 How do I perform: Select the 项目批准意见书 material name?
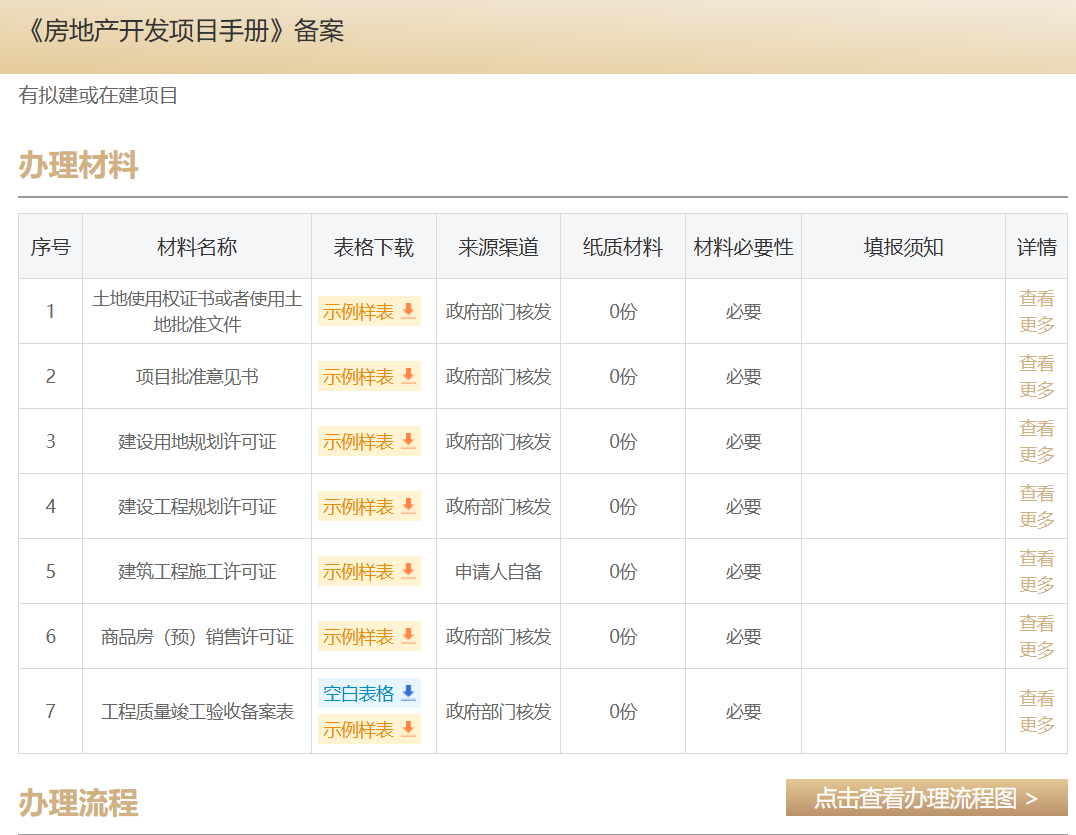tap(197, 377)
